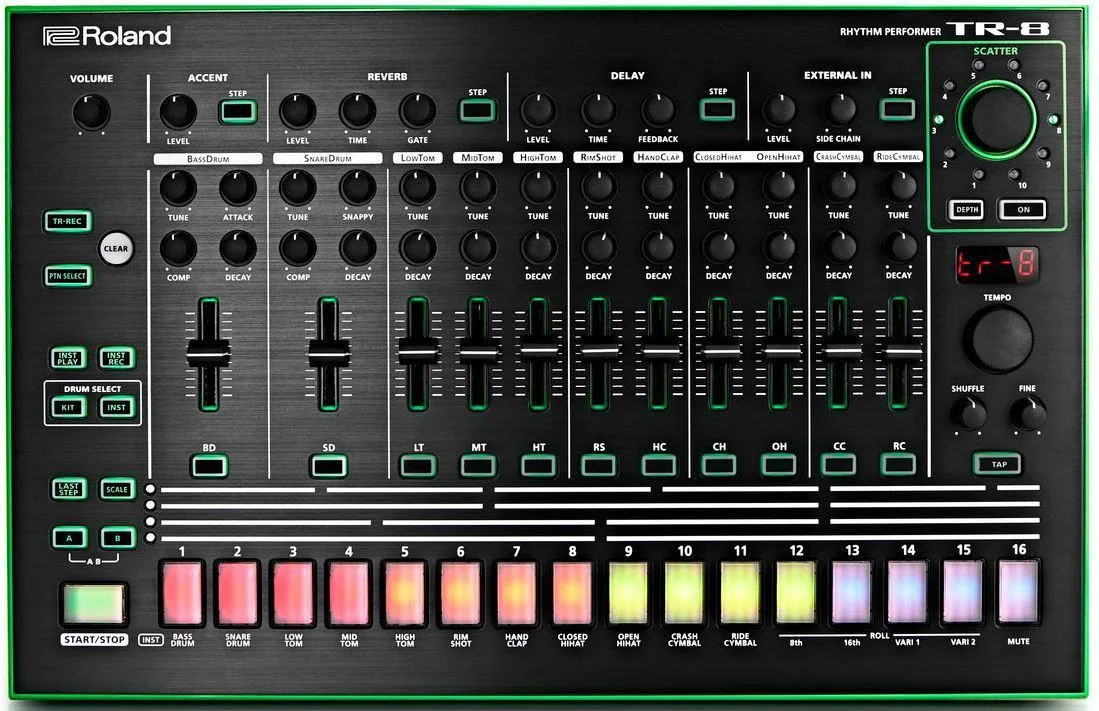Viewport: 1099px width, 711px height.
Task: Click the large Scatter dial
Action: pos(996,118)
